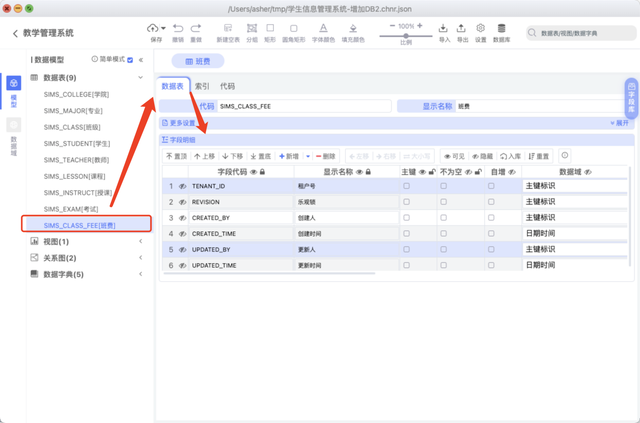Open SIMS_EXAM[考试] table
640x423 pixels.
[71, 209]
